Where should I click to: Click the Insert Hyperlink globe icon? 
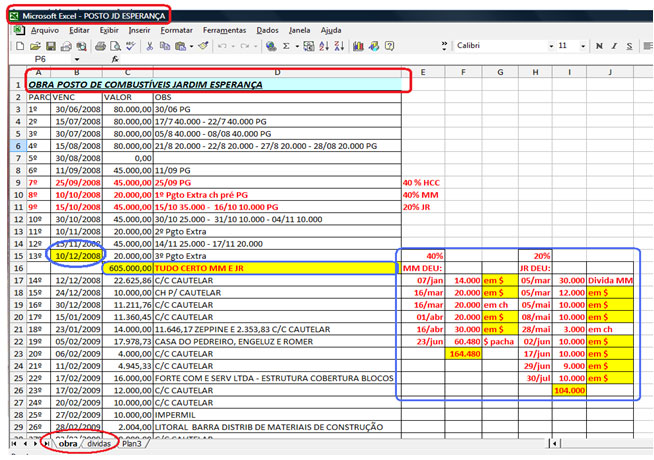pyautogui.click(x=271, y=46)
